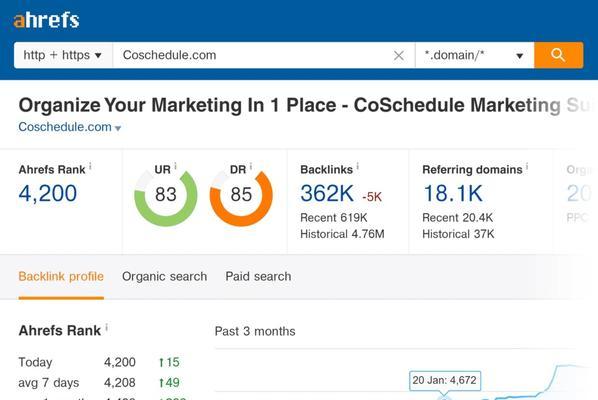The height and width of the screenshot is (400, 598).
Task: Click the info icon beside Backlinks
Action: [358, 166]
